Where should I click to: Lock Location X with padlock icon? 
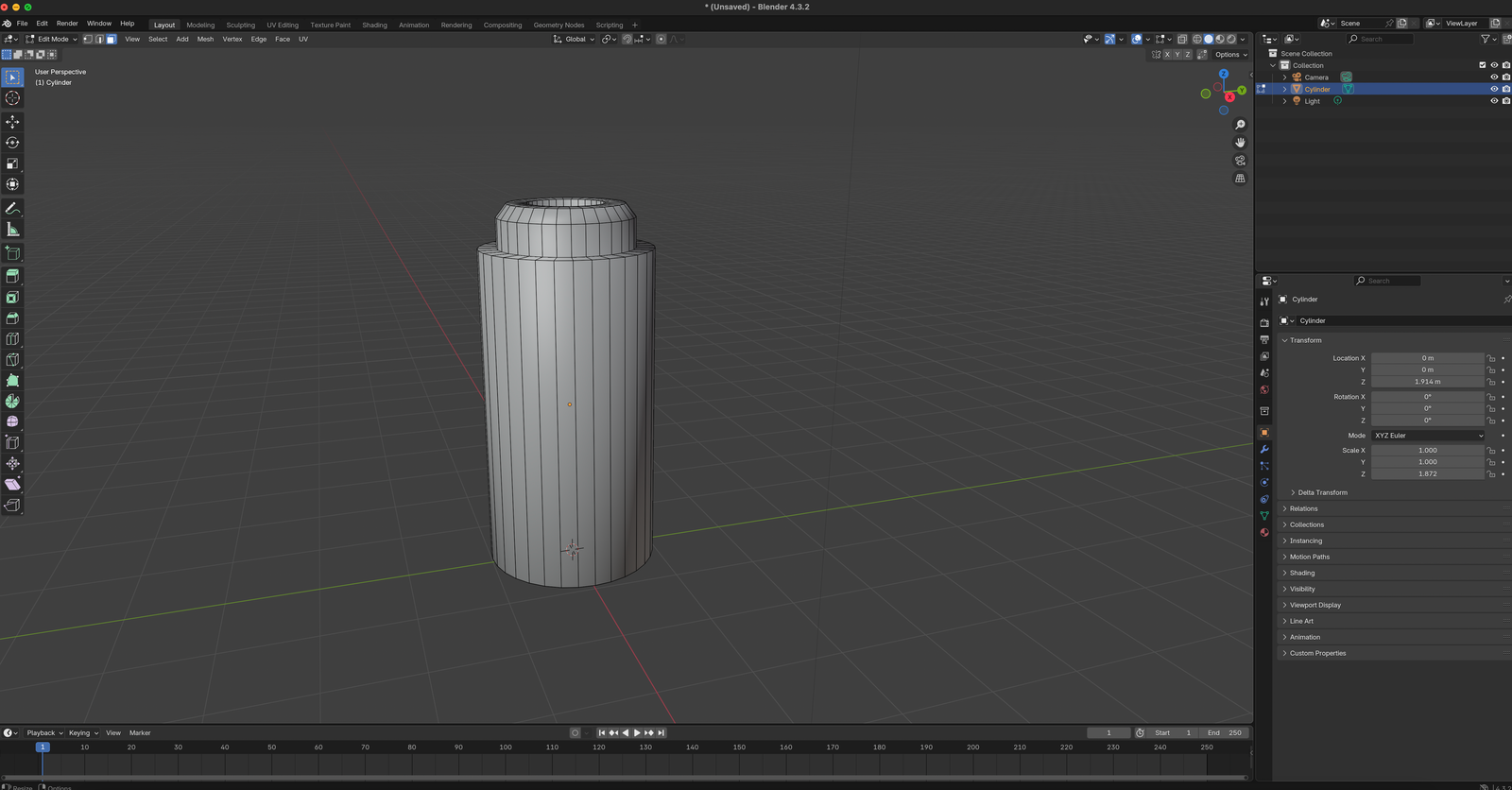[1491, 358]
